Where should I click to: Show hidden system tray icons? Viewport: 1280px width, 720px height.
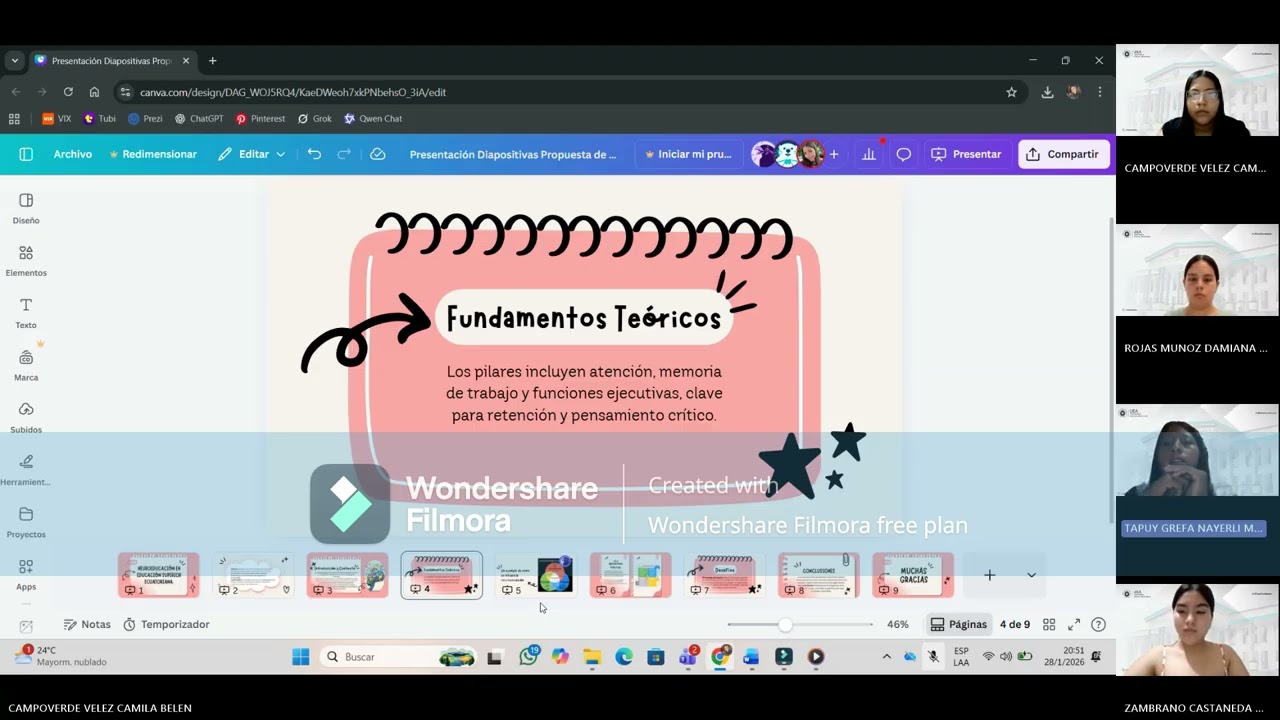pos(886,657)
